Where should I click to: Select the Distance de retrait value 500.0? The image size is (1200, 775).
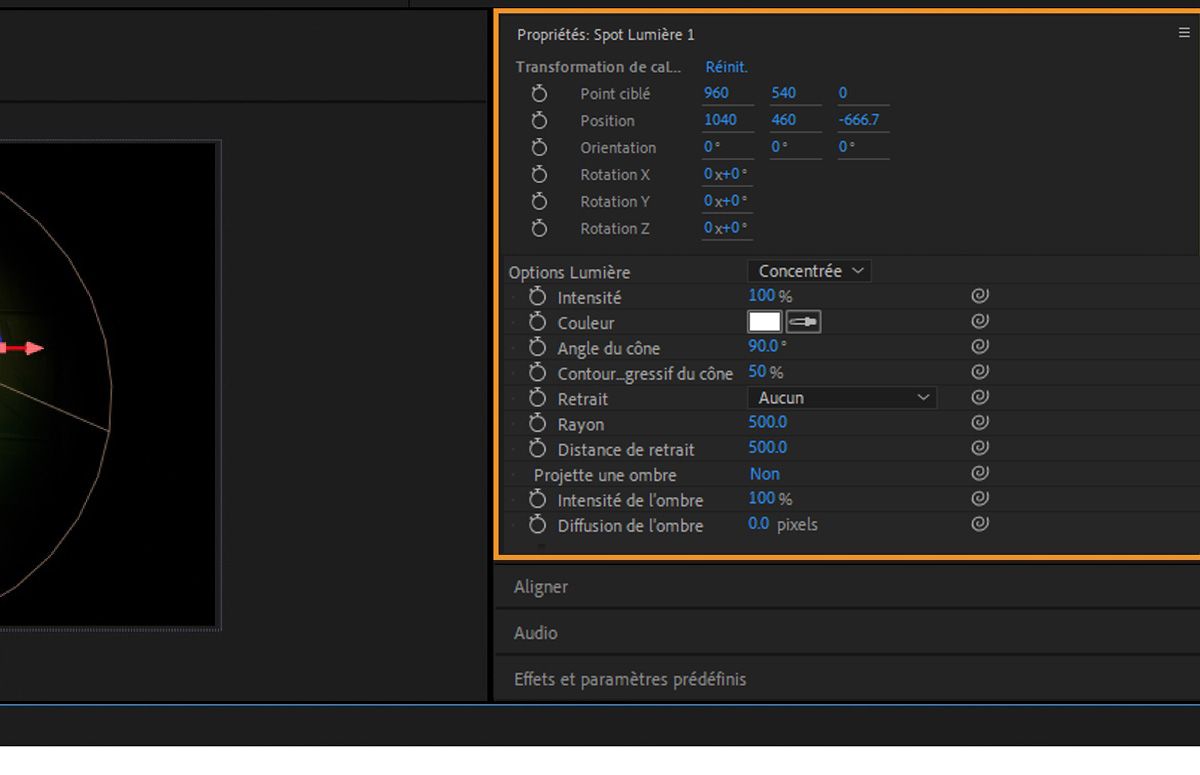(768, 448)
